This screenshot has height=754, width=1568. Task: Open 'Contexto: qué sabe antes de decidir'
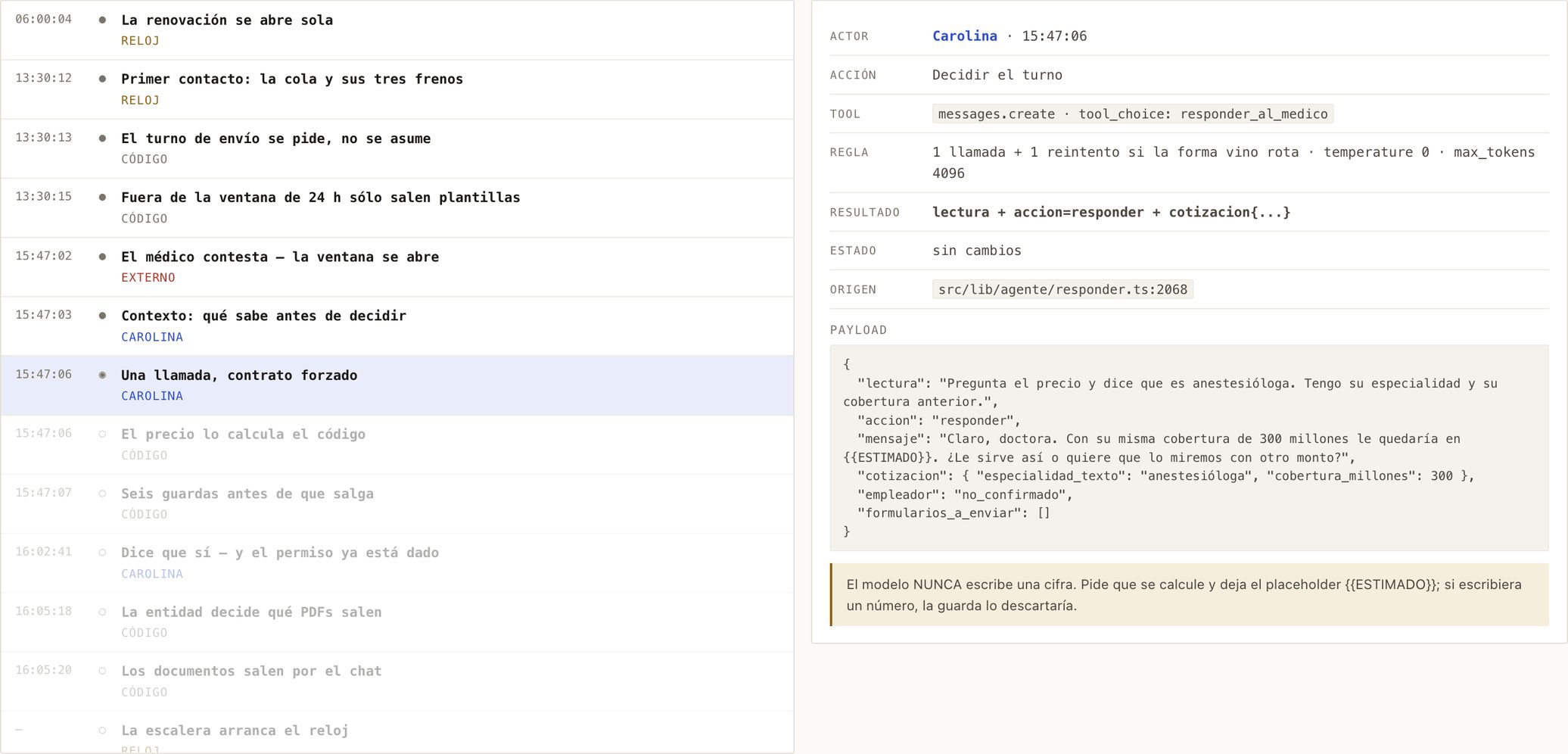[x=397, y=326]
